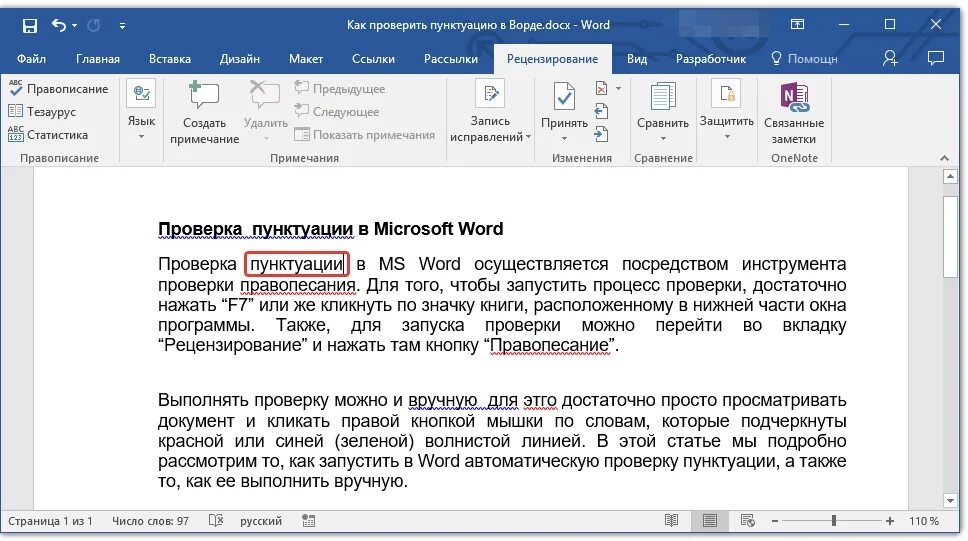968x541 pixels.
Task: Open Связанные заметки OneNote
Action: coord(794,113)
